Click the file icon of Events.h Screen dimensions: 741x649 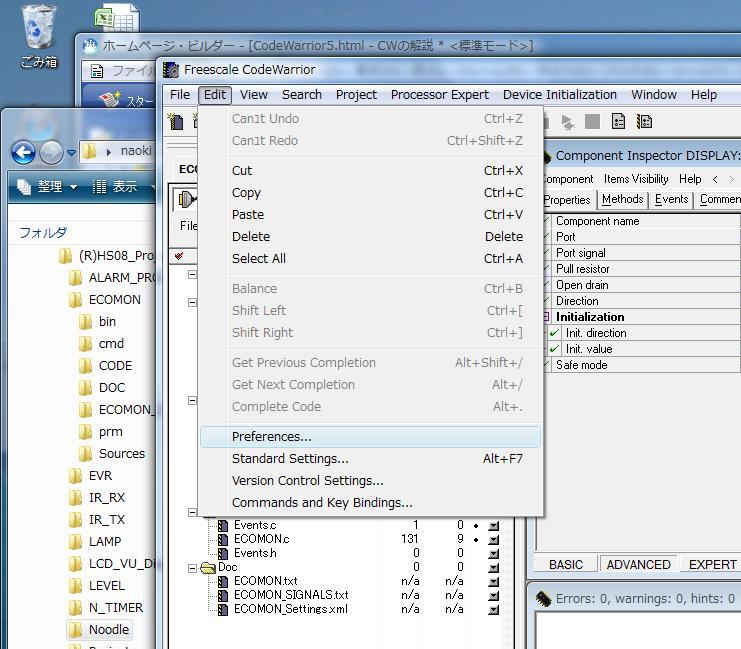click(x=223, y=553)
